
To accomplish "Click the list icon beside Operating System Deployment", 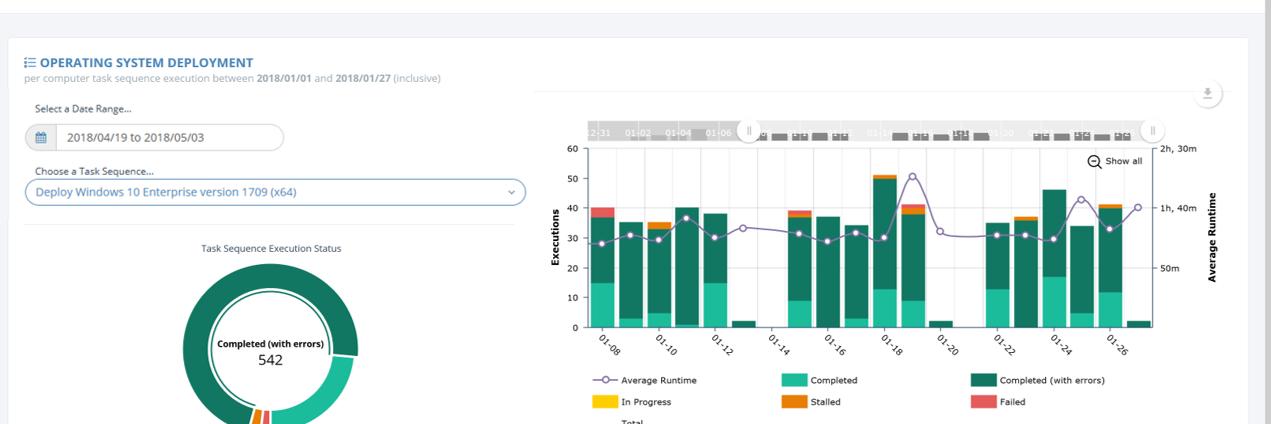I will tap(30, 62).
